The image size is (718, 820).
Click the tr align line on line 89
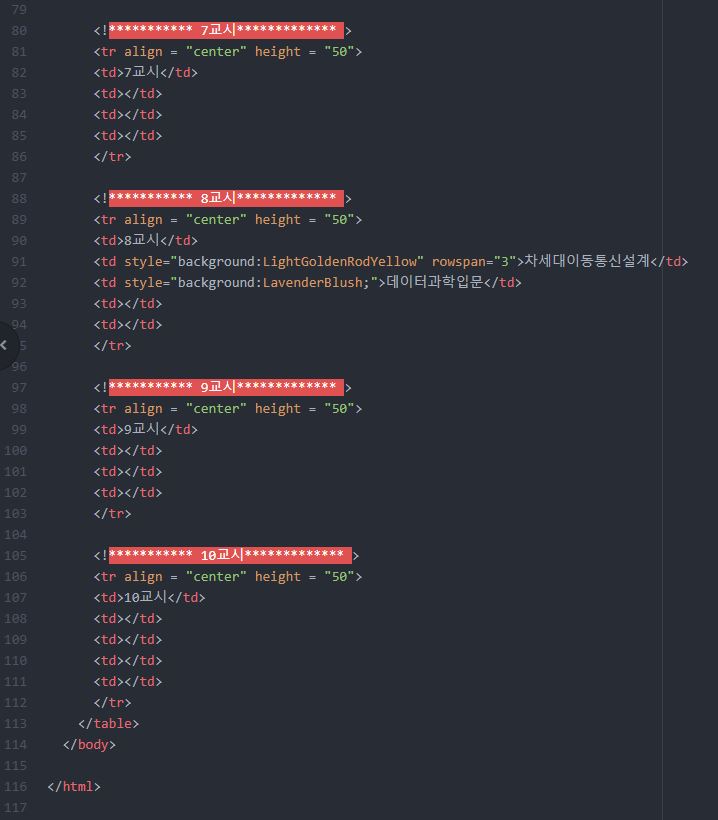(227, 219)
